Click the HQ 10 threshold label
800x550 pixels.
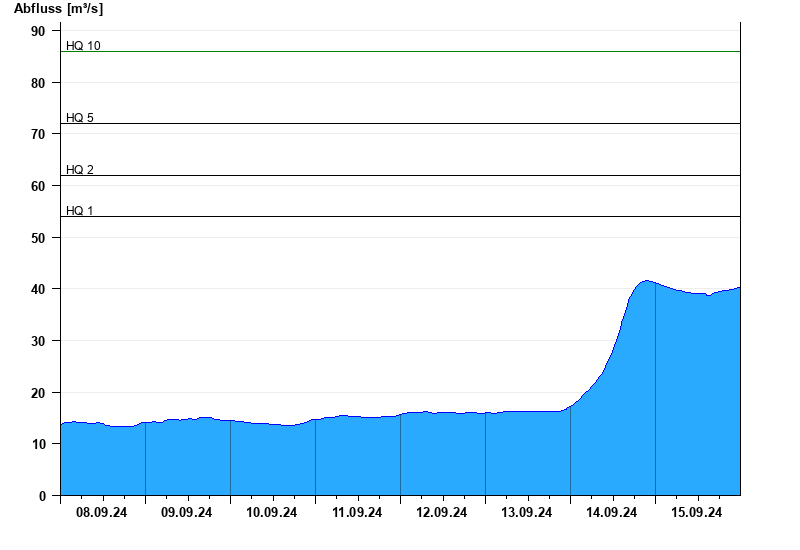[x=83, y=46]
